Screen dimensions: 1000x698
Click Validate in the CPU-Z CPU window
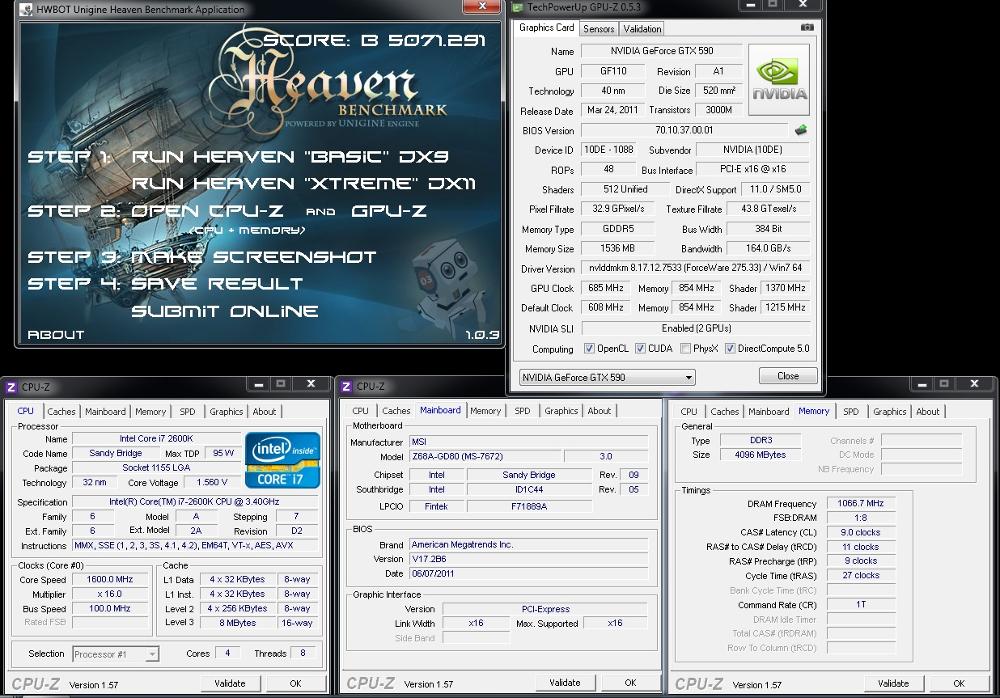coord(230,683)
